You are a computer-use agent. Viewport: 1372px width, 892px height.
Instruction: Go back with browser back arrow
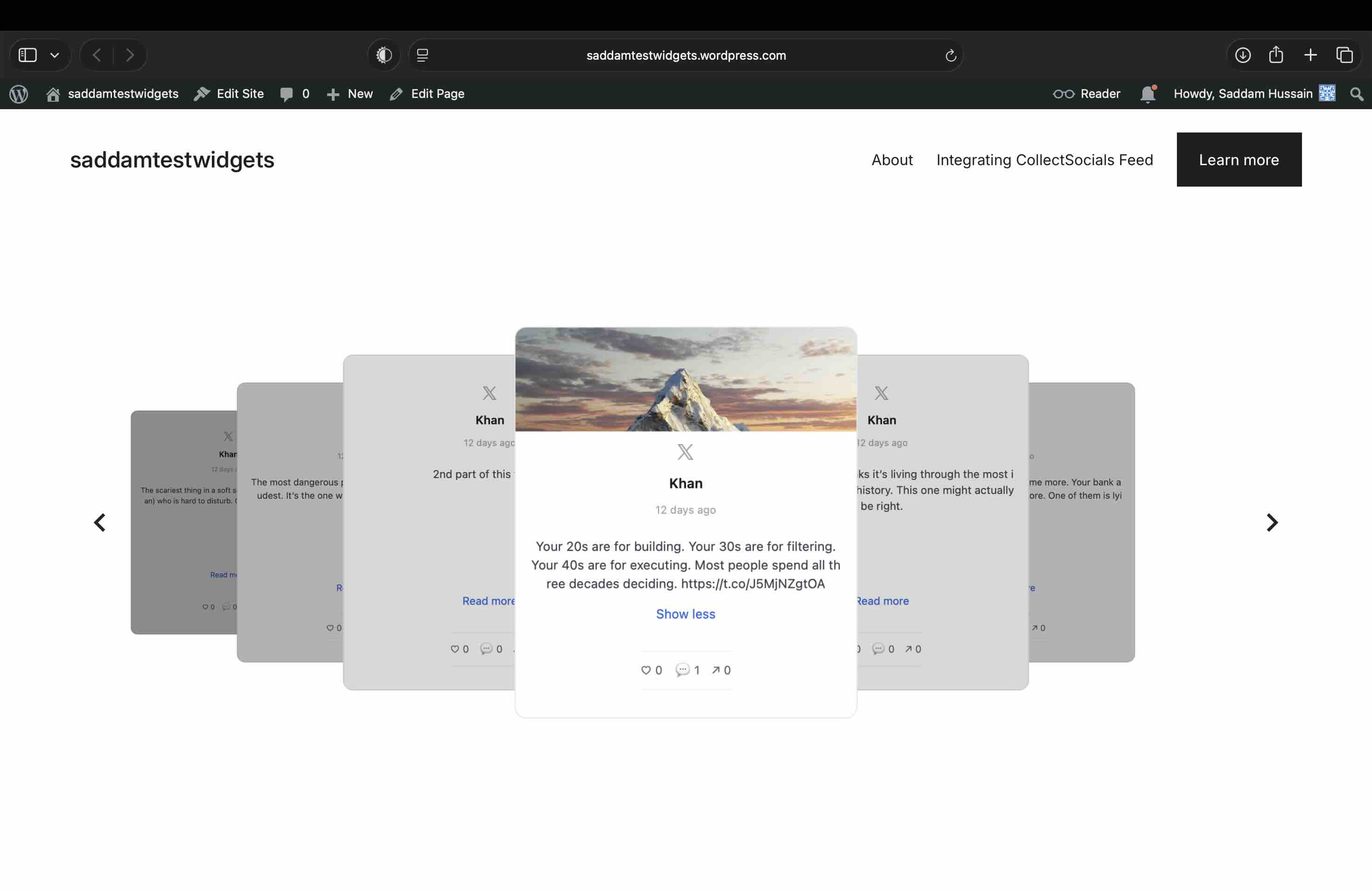coord(97,56)
